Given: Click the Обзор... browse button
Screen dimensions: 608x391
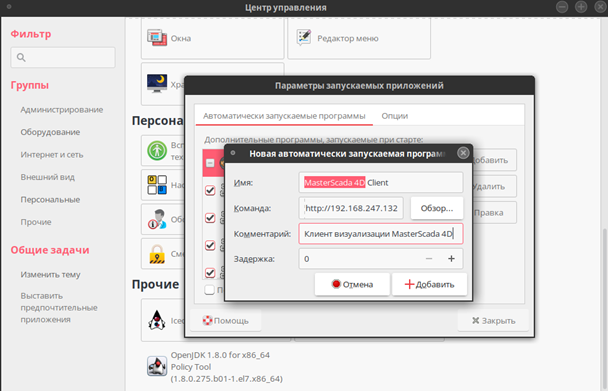Looking at the screenshot, I should click(437, 208).
